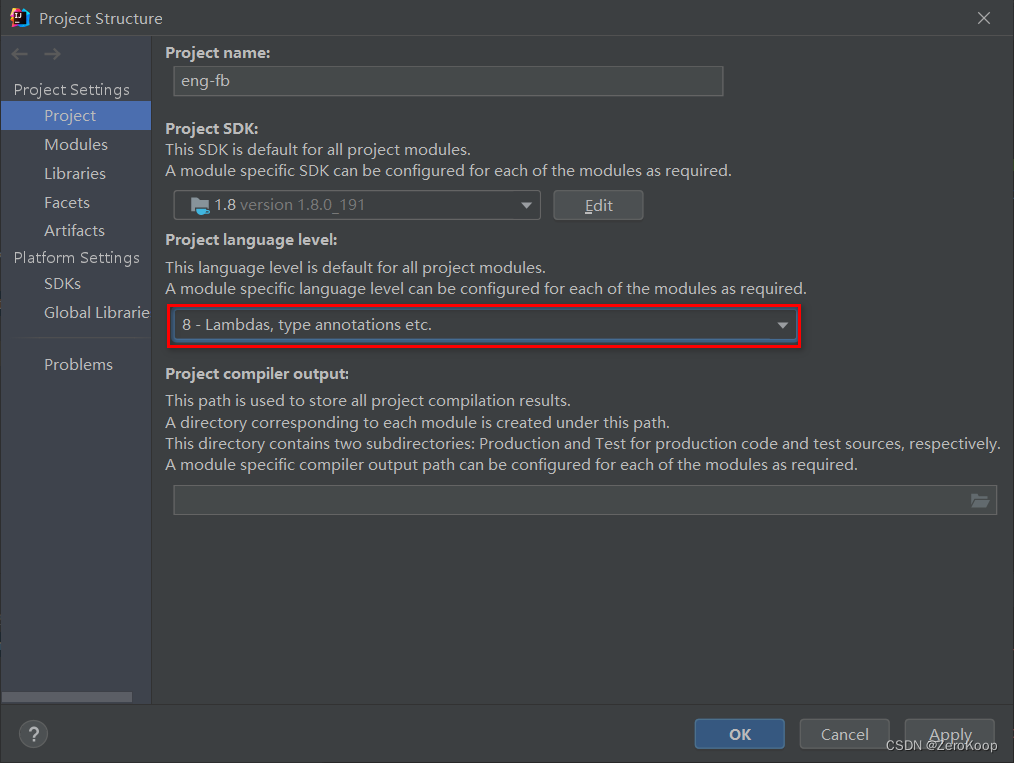This screenshot has height=763, width=1014.
Task: Click the IntelliJ logo in the title bar
Action: point(20,17)
